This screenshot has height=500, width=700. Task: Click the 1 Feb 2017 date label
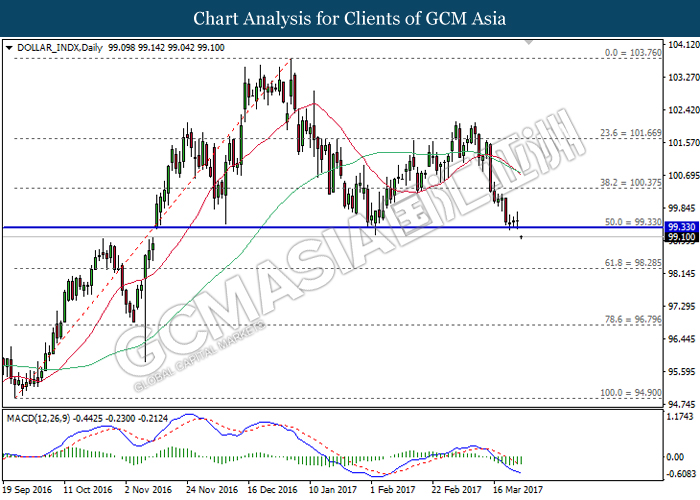pos(393,490)
